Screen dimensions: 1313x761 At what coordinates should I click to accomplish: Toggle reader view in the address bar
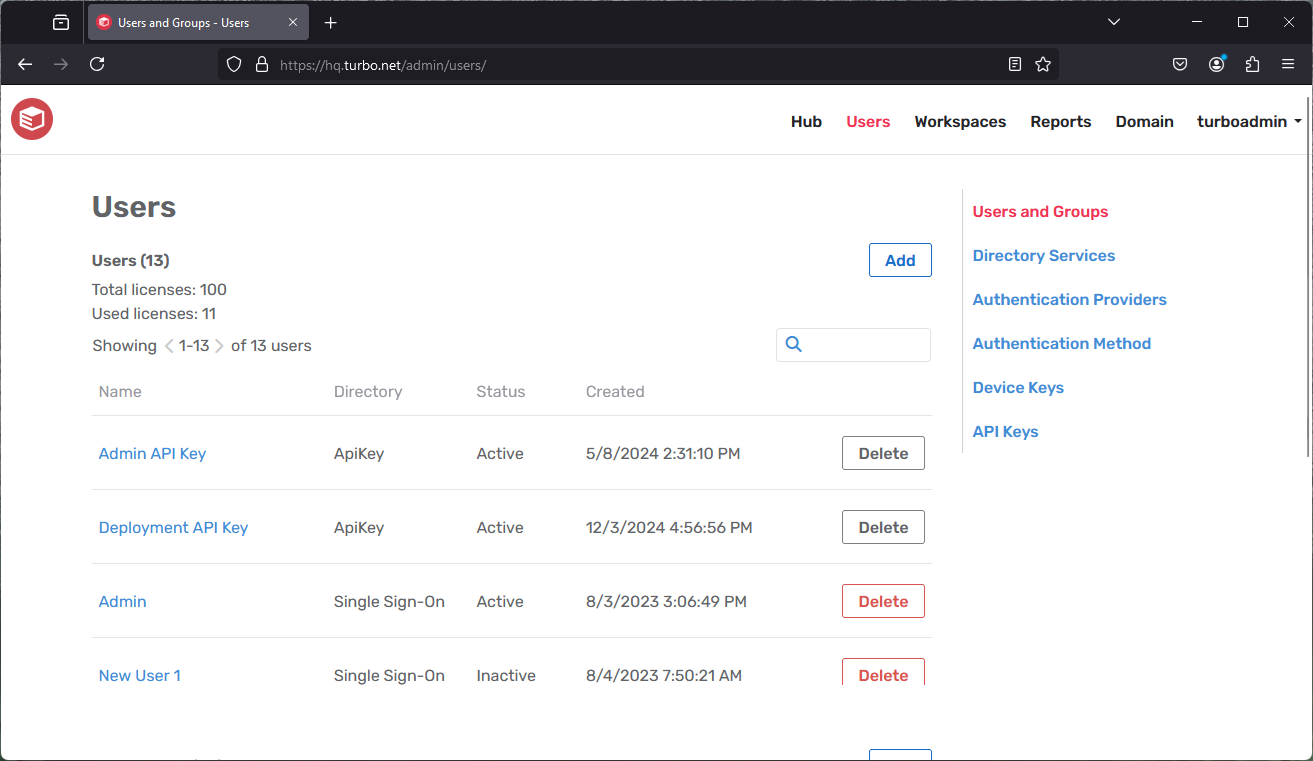point(1015,63)
